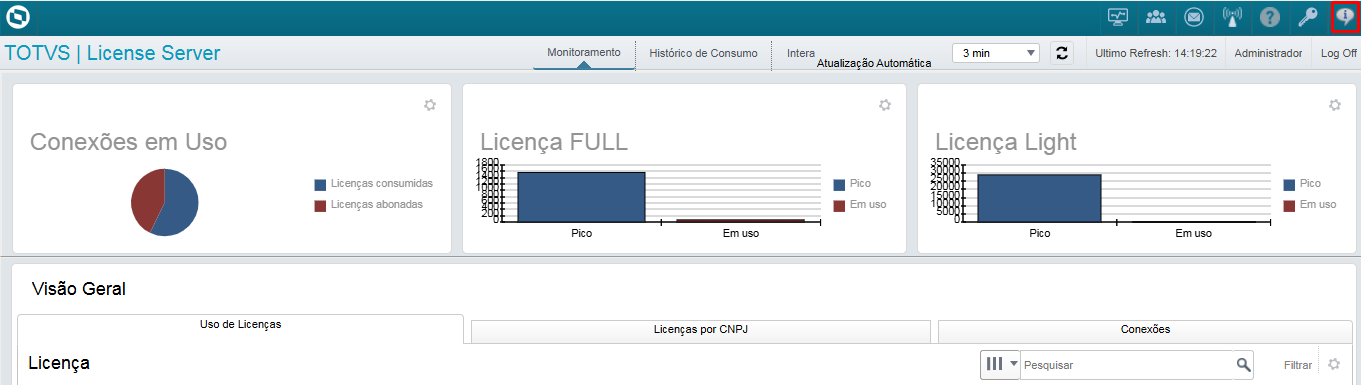Open the 3 min refresh interval dropdown
The image size is (1361, 385).
996,53
